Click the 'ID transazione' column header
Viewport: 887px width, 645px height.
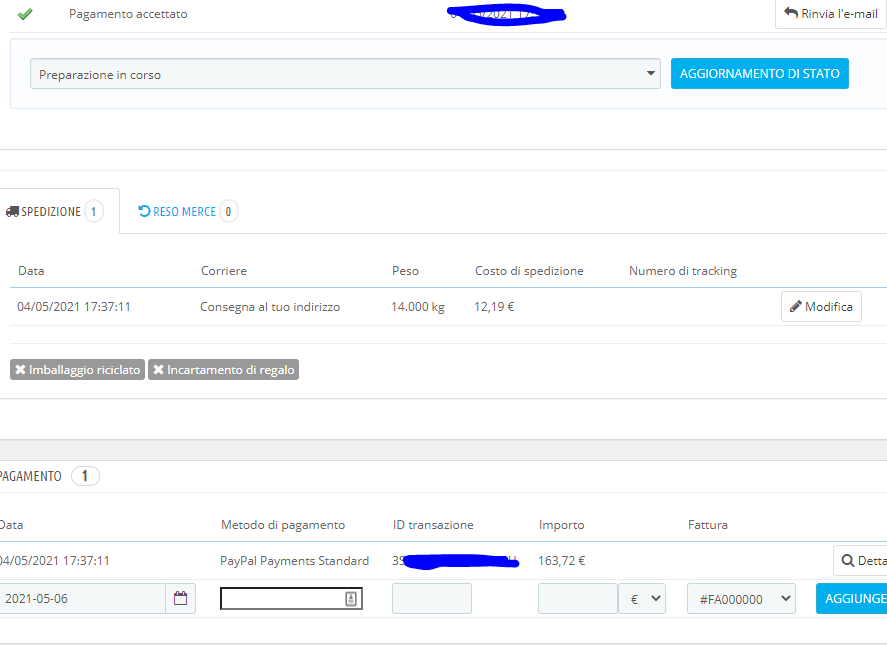click(x=433, y=525)
